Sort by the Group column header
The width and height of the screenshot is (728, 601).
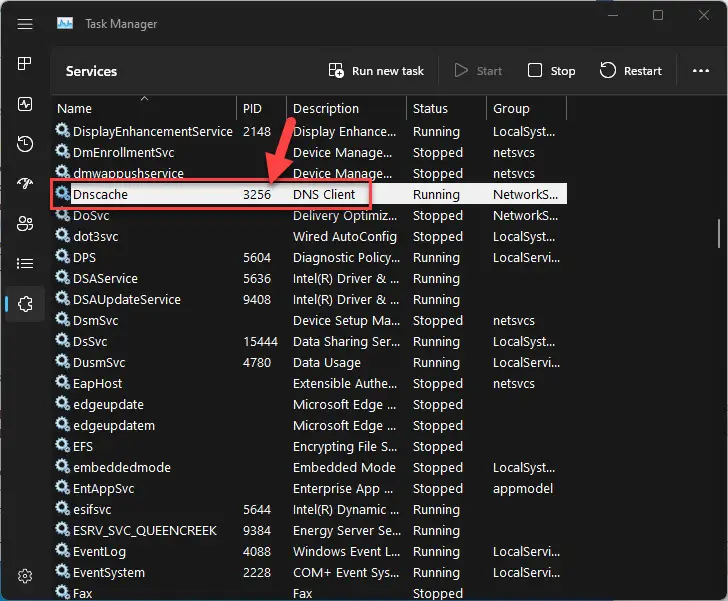pos(526,108)
